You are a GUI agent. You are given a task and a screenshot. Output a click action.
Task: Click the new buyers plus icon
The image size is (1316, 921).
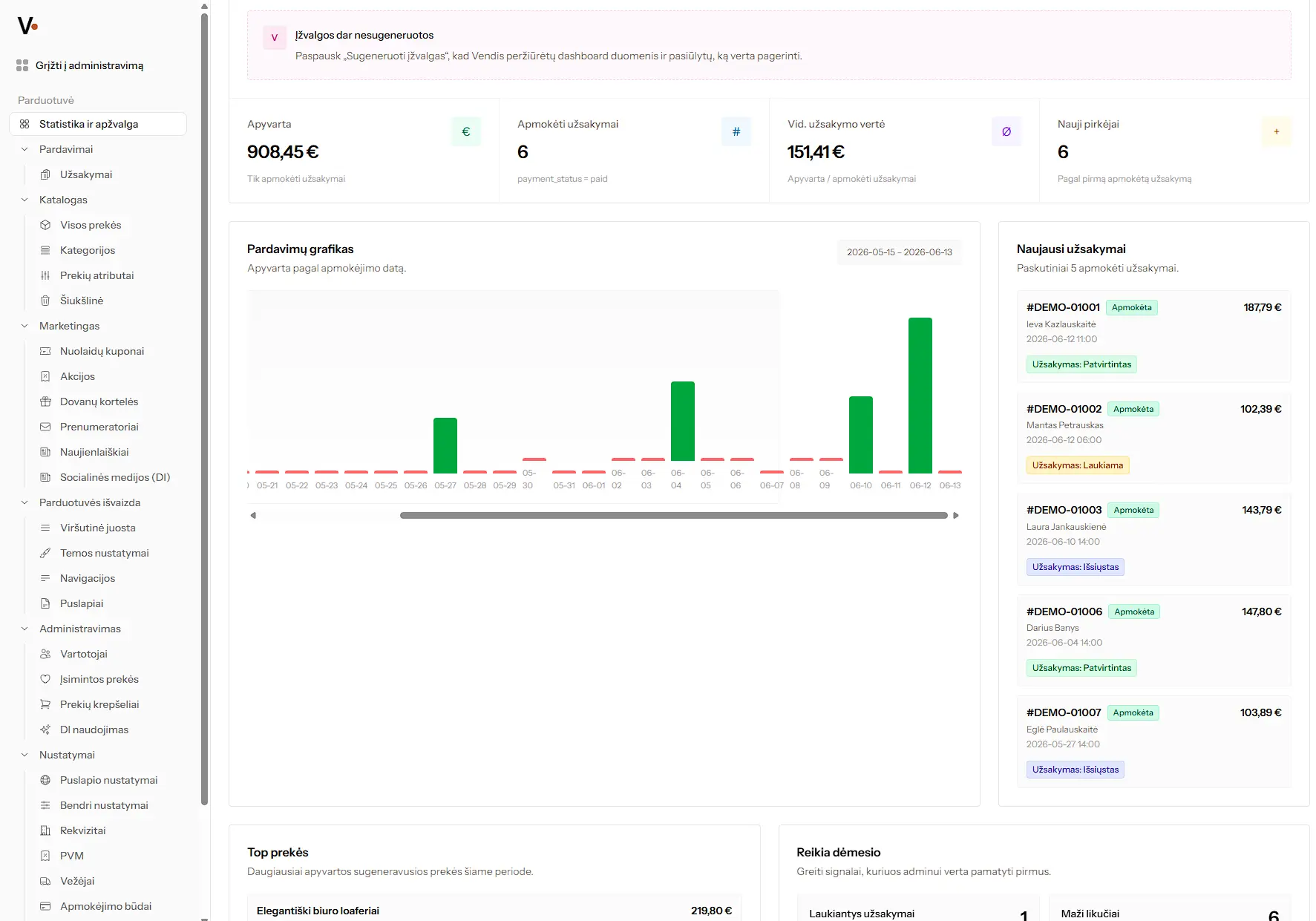coord(1277,131)
